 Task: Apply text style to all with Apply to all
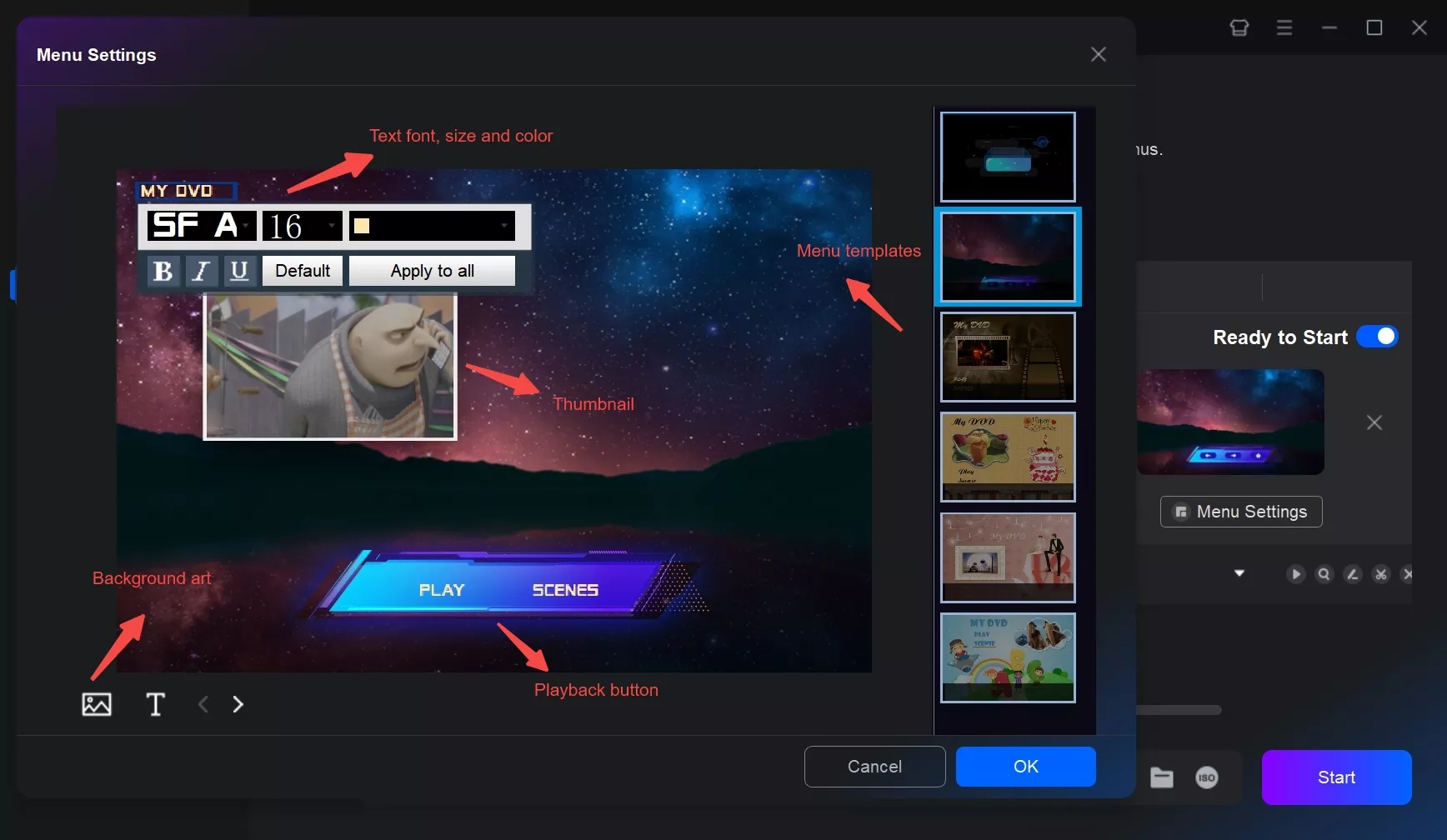point(431,271)
